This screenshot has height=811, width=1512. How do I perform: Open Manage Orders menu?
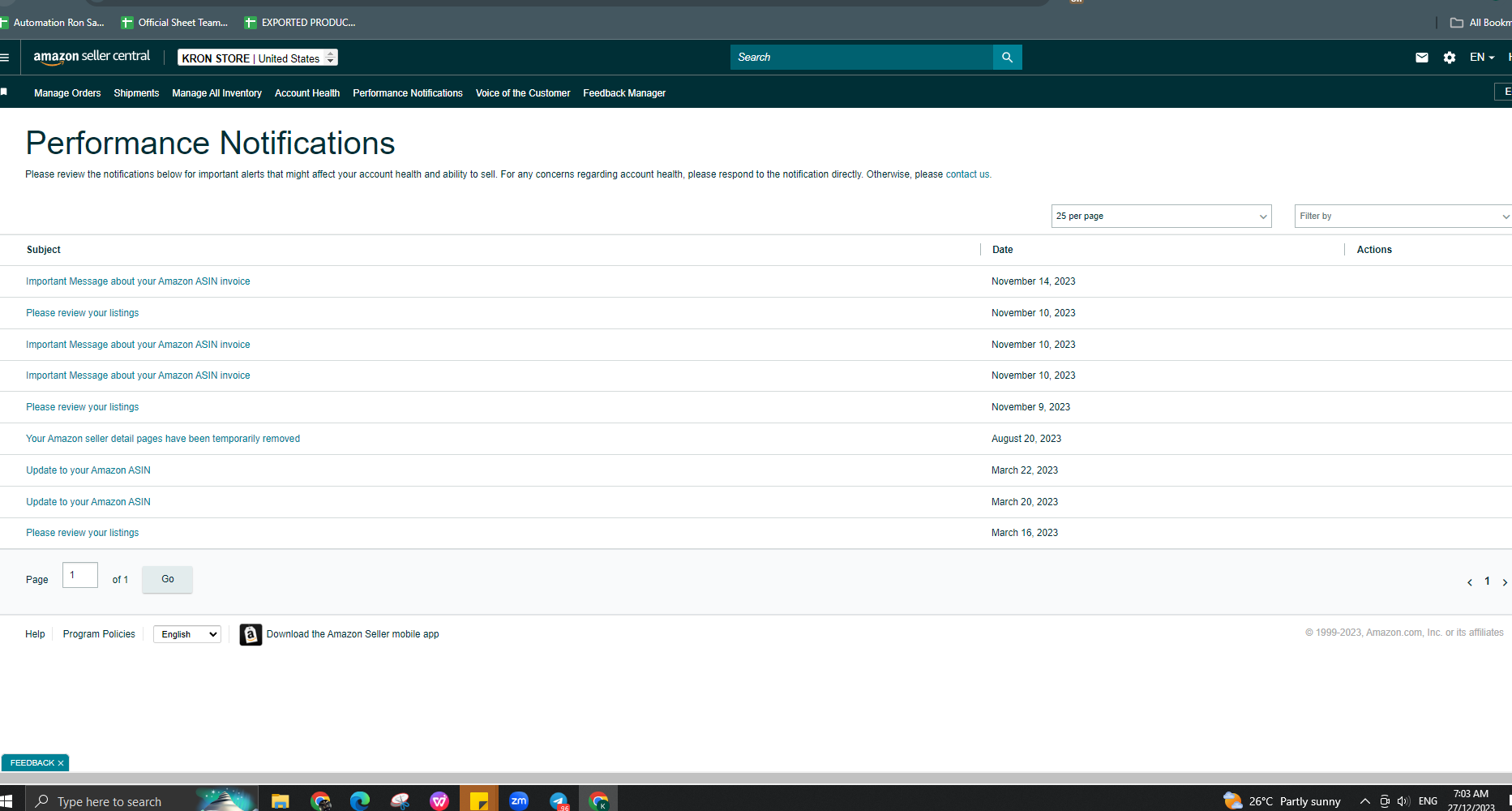pos(67,93)
